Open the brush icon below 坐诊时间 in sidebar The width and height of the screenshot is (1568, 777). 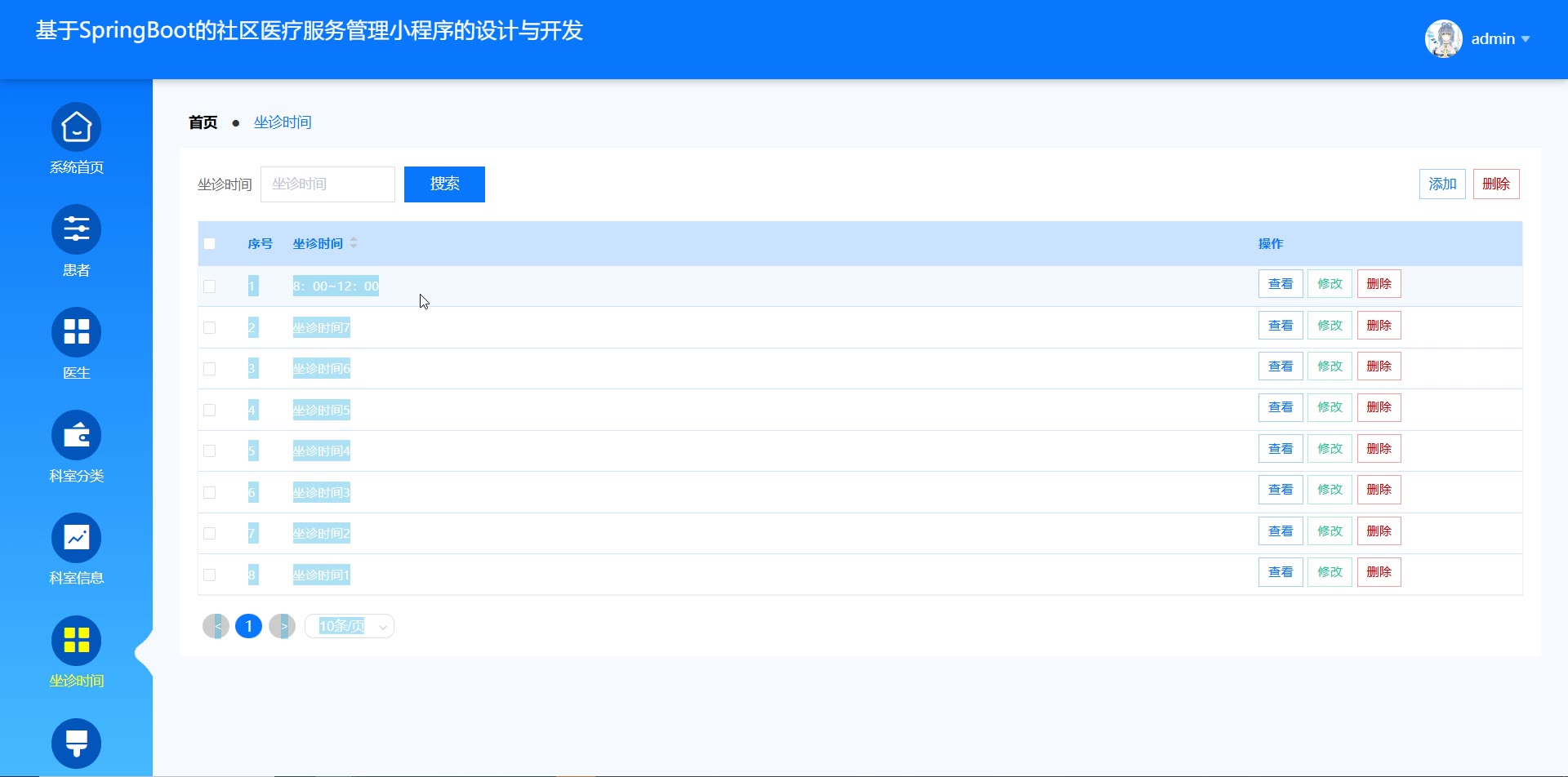(x=77, y=744)
